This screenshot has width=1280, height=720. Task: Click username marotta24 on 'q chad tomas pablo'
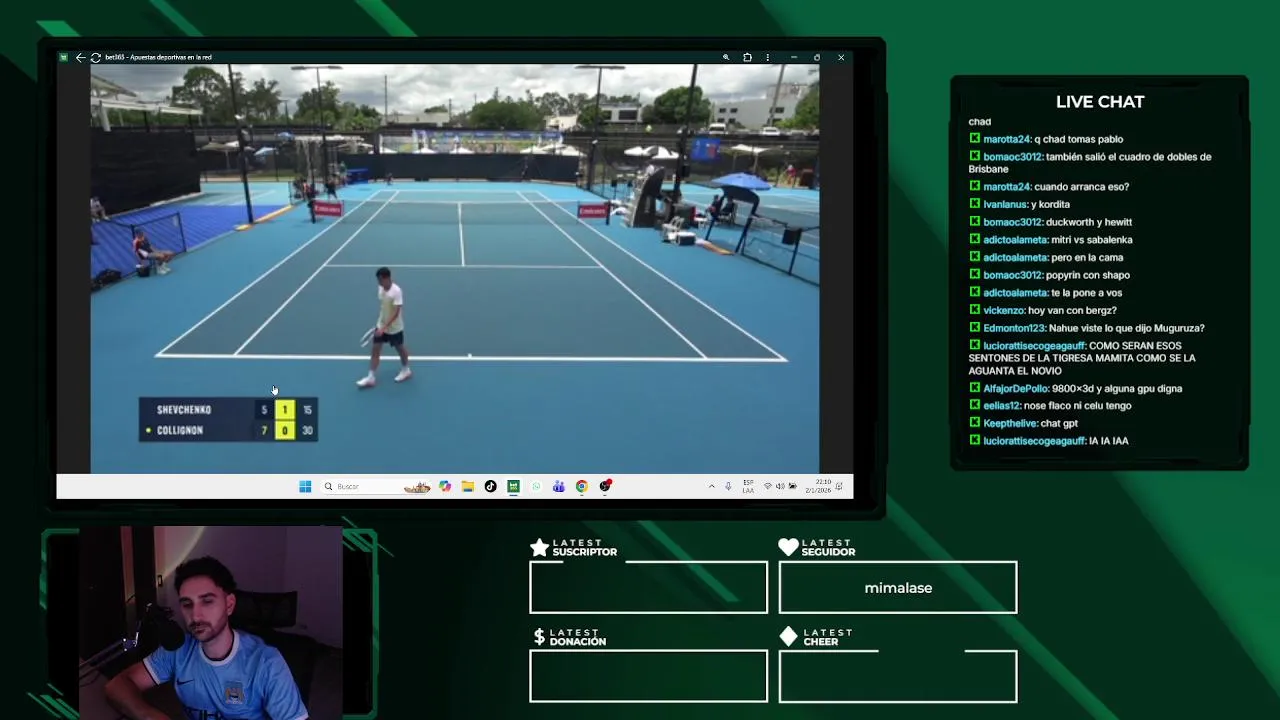pyautogui.click(x=1006, y=139)
